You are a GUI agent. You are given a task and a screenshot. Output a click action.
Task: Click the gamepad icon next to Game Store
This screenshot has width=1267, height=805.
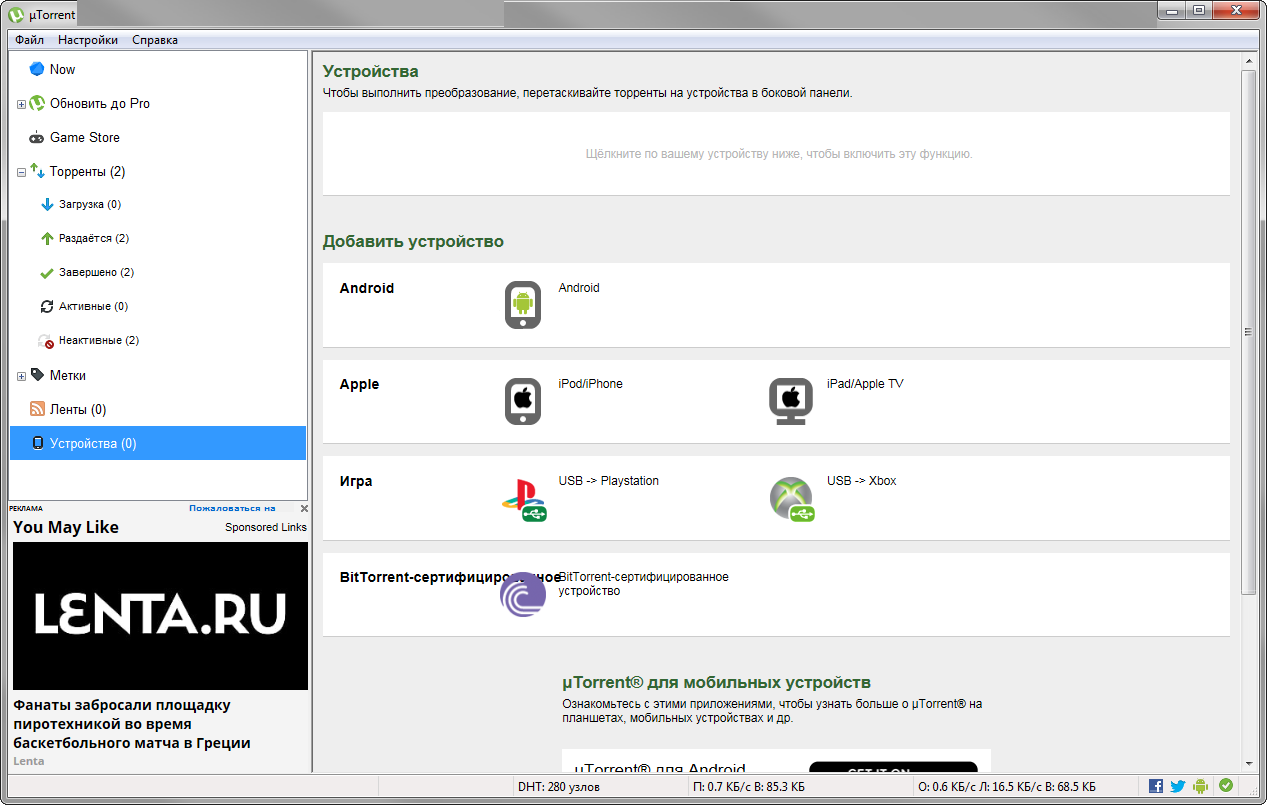tap(37, 138)
